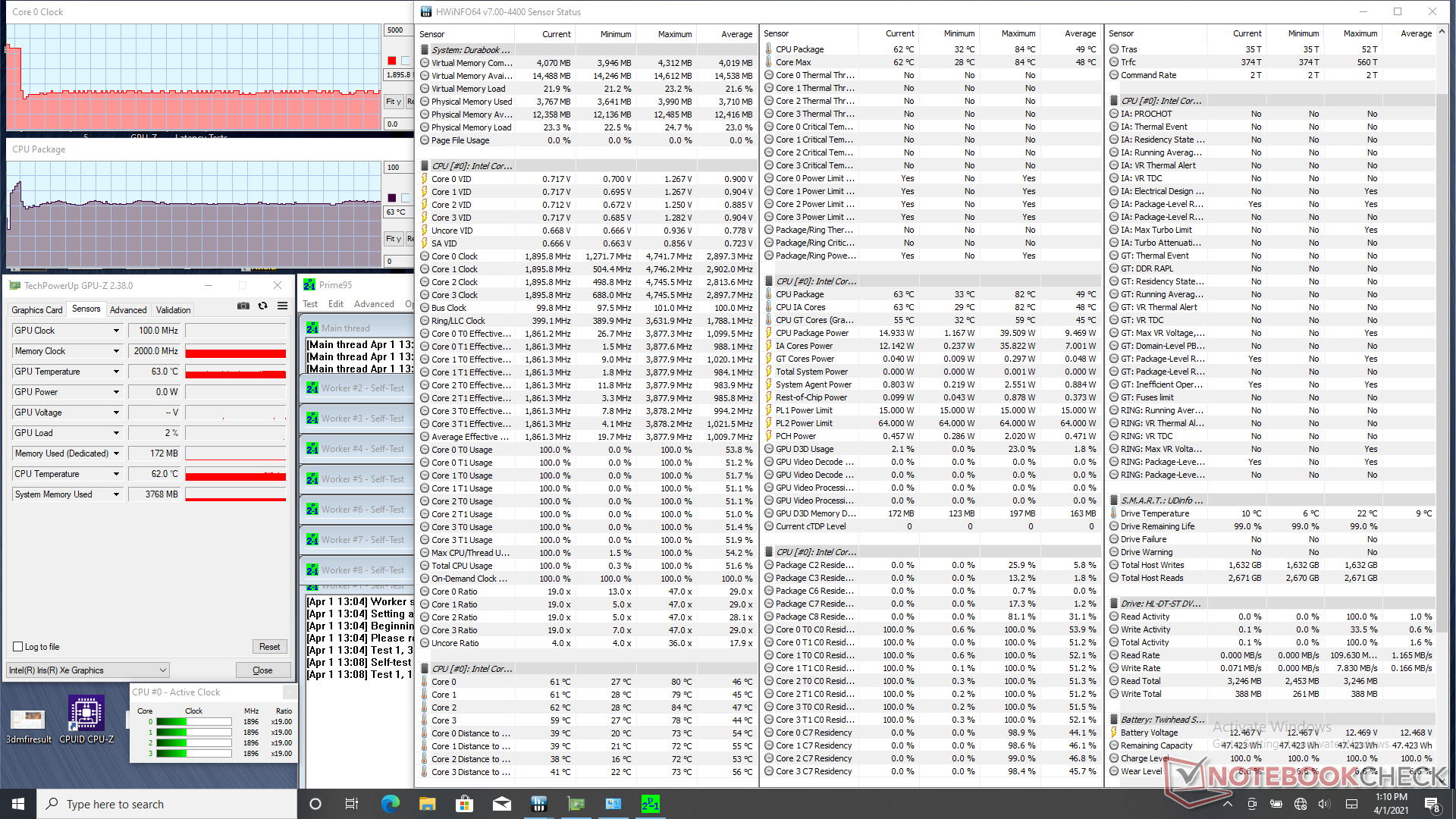Switch to the Graphics Card tab
Image resolution: width=1456 pixels, height=819 pixels.
[36, 309]
